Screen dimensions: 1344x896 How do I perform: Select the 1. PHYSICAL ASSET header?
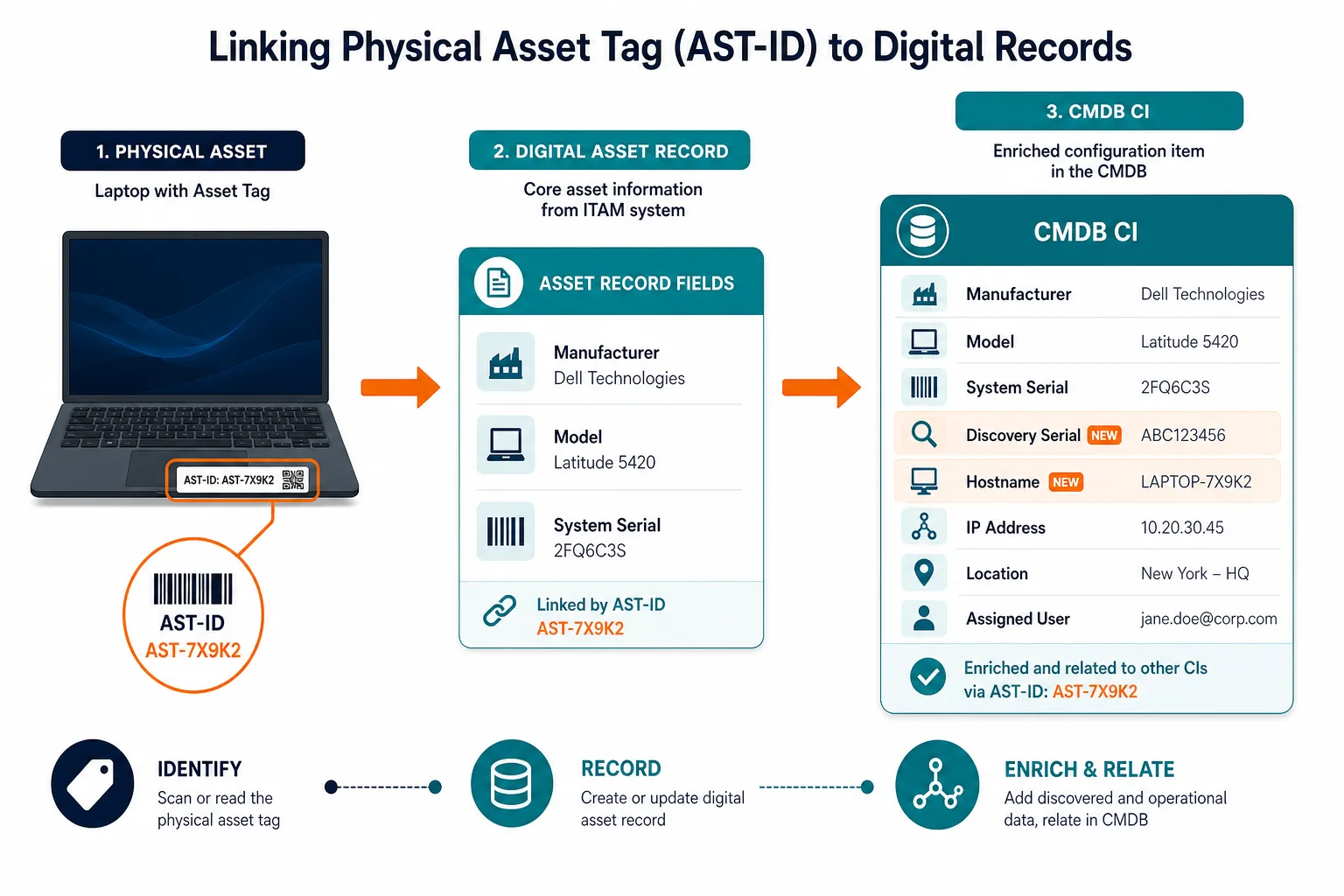[183, 151]
